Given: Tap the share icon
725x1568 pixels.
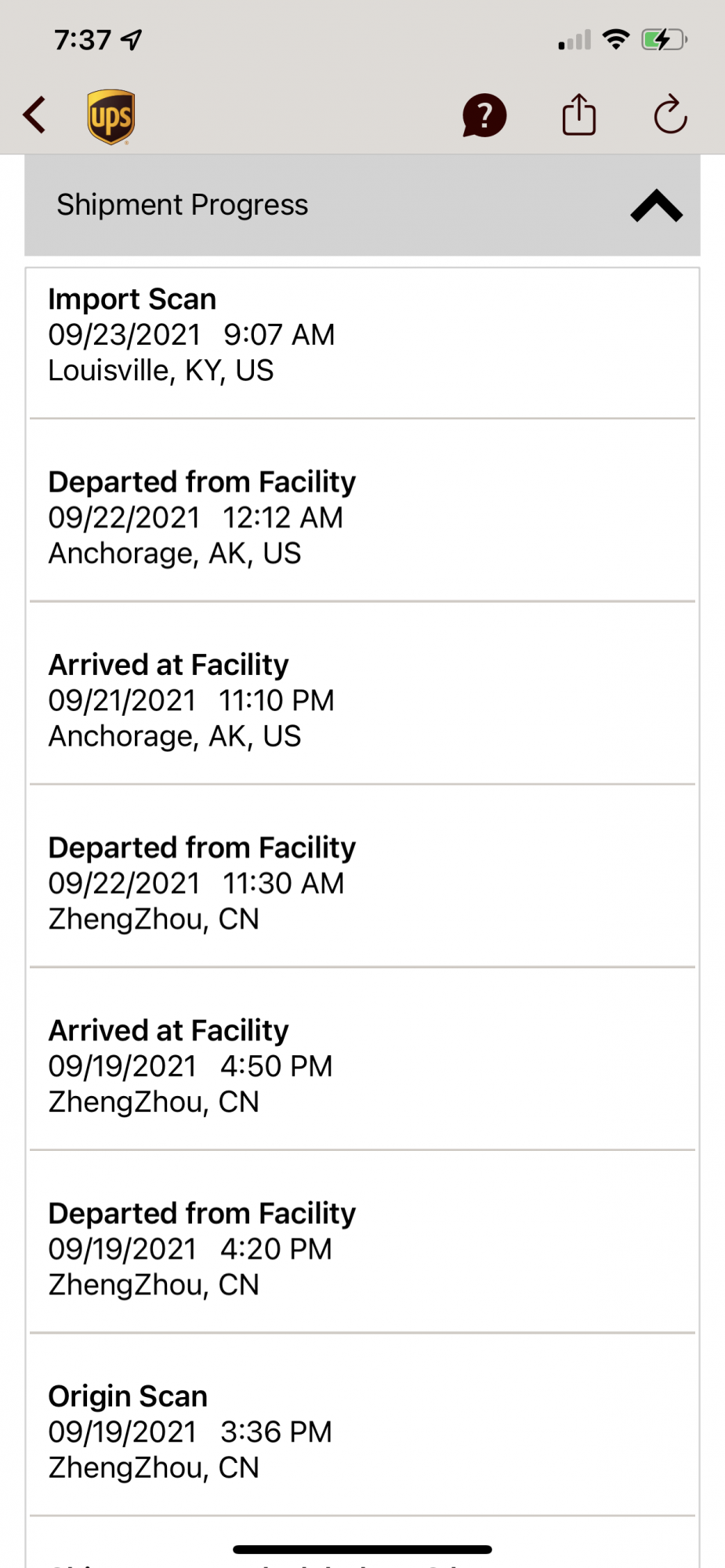Looking at the screenshot, I should coord(579,114).
